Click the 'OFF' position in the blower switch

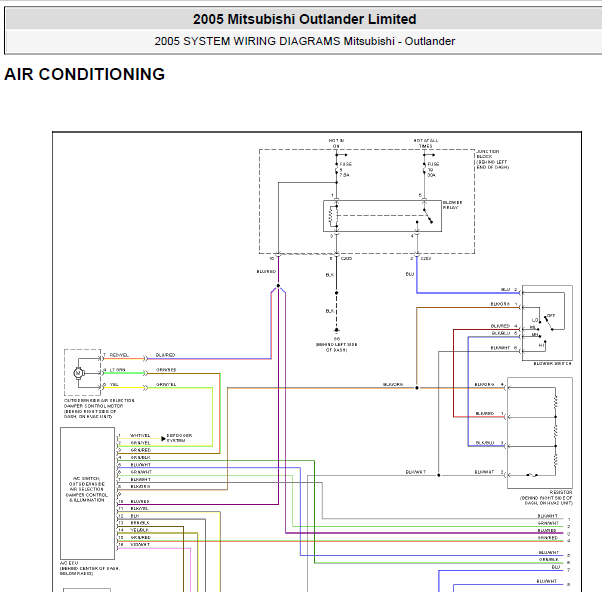tap(551, 316)
